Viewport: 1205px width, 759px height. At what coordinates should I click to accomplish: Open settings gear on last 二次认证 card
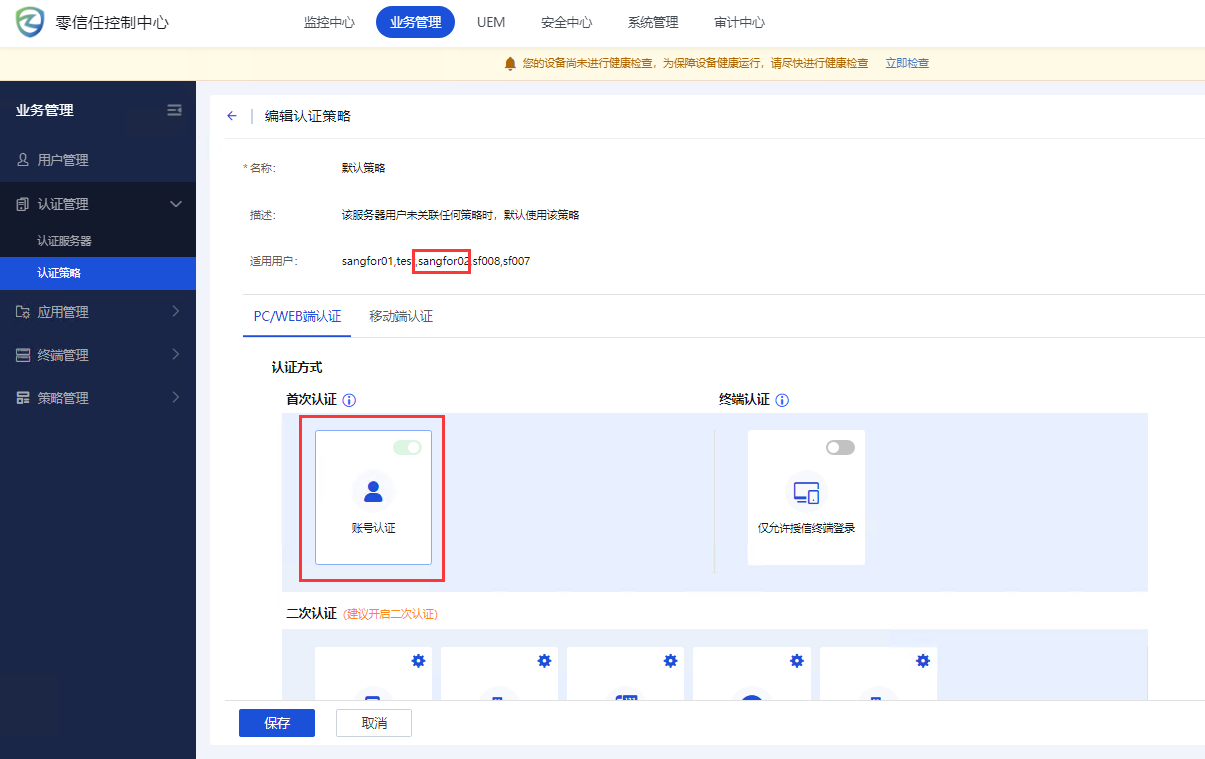(923, 661)
